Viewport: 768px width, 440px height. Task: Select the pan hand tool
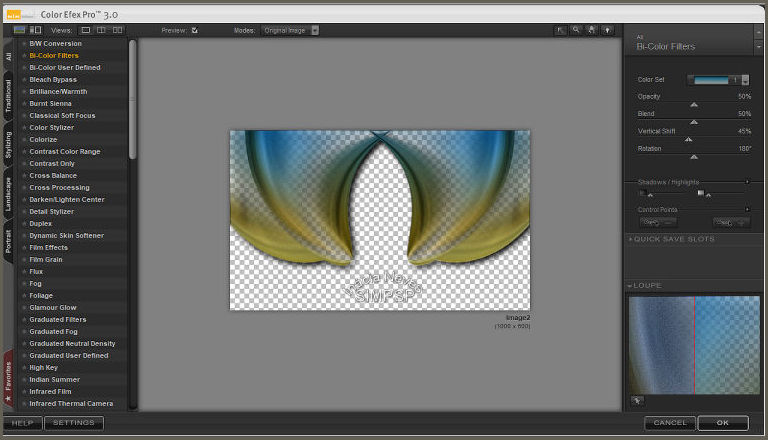[592, 30]
